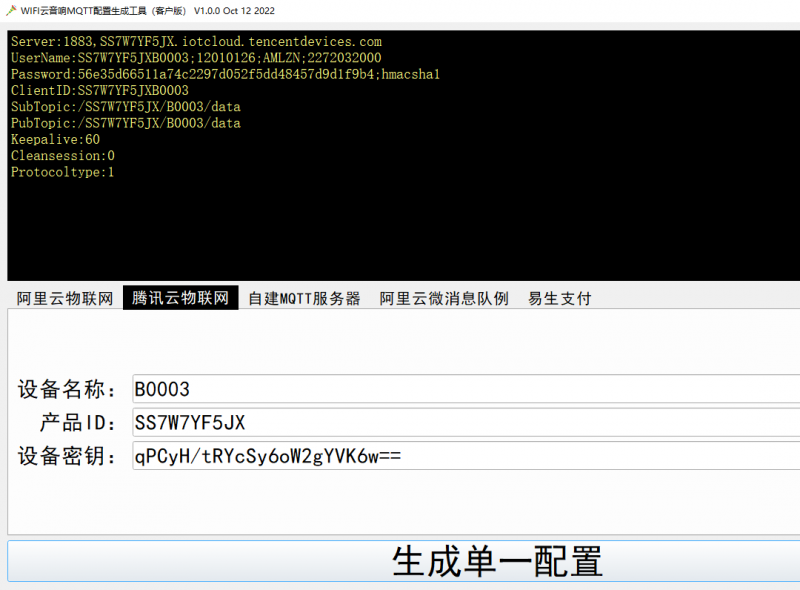Screen dimensions: 800x590
Task: Click the Server line in the console output
Action: [196, 42]
